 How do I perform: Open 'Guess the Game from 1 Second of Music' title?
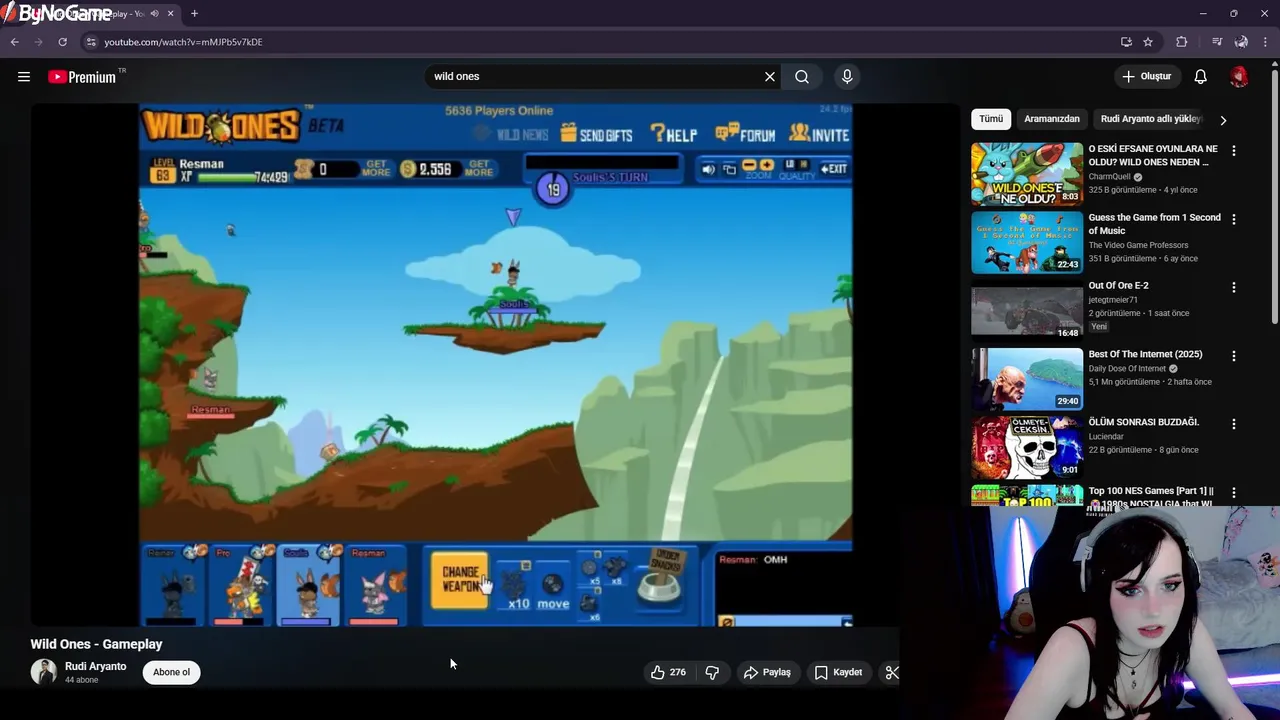tap(1154, 224)
